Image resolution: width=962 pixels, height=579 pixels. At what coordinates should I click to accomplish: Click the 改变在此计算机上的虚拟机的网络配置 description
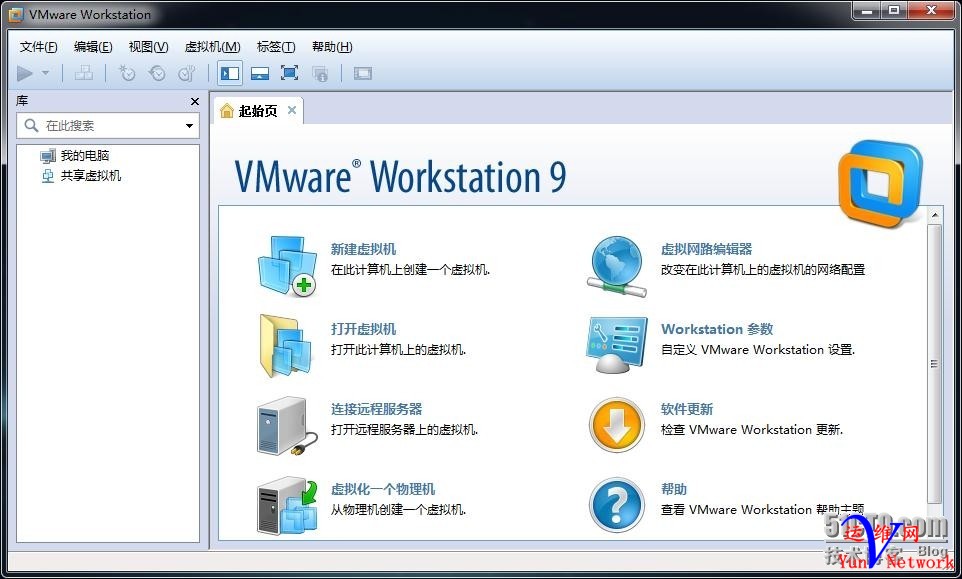point(763,270)
